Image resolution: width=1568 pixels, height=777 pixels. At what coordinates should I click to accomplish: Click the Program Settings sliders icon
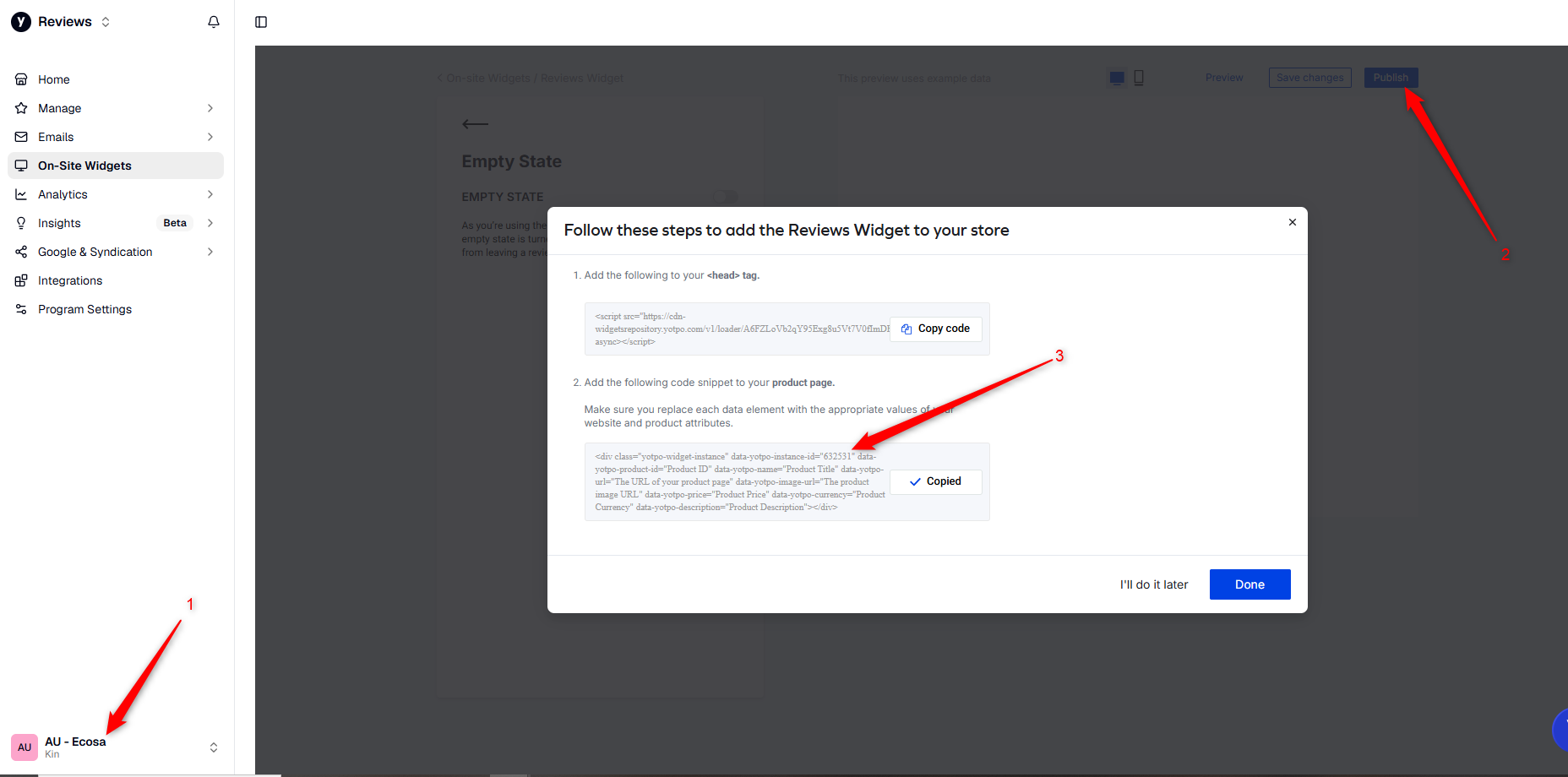(x=21, y=309)
